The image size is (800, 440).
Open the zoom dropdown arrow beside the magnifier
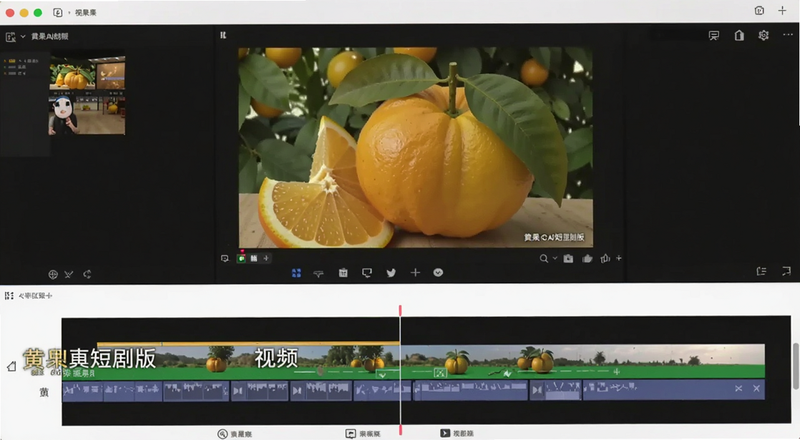coord(555,258)
